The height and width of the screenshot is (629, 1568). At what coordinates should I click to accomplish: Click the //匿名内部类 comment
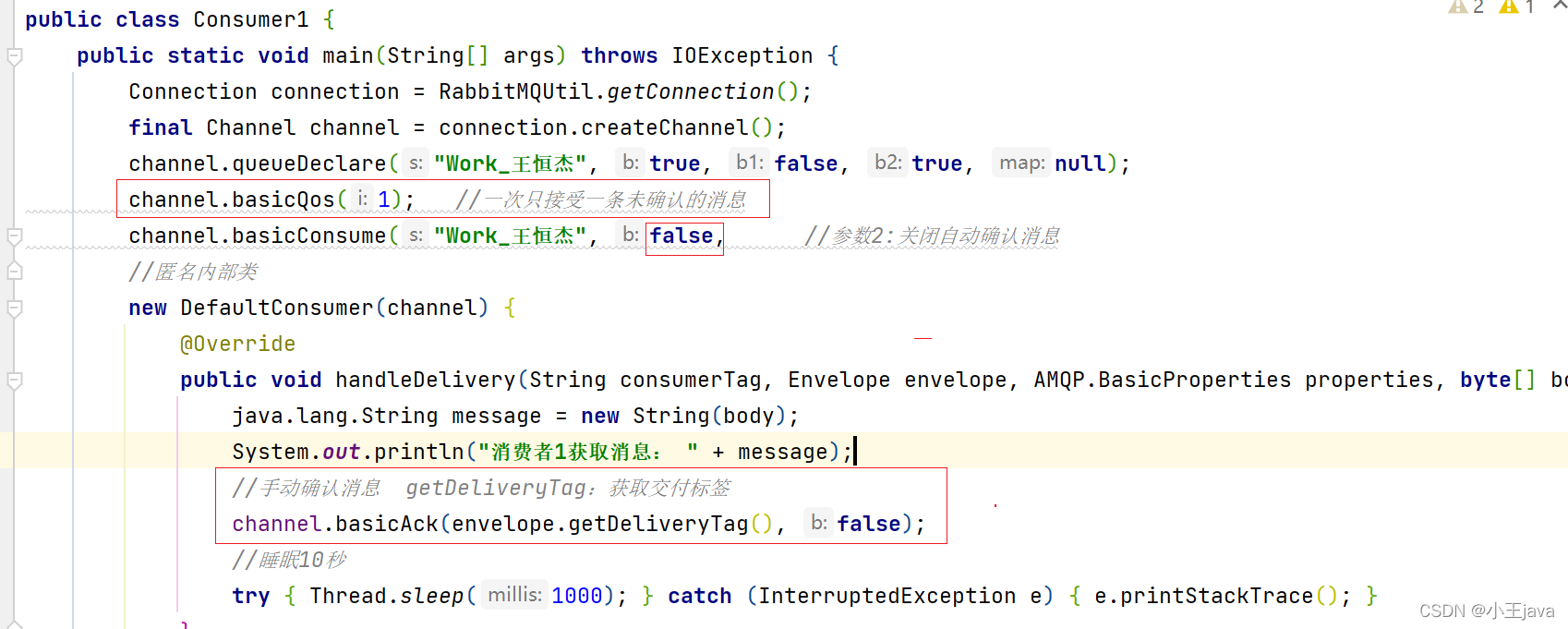click(193, 272)
